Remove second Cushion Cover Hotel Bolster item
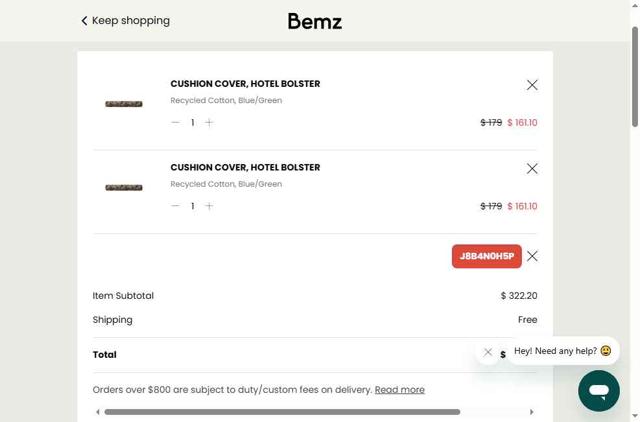640x422 pixels. (x=532, y=169)
